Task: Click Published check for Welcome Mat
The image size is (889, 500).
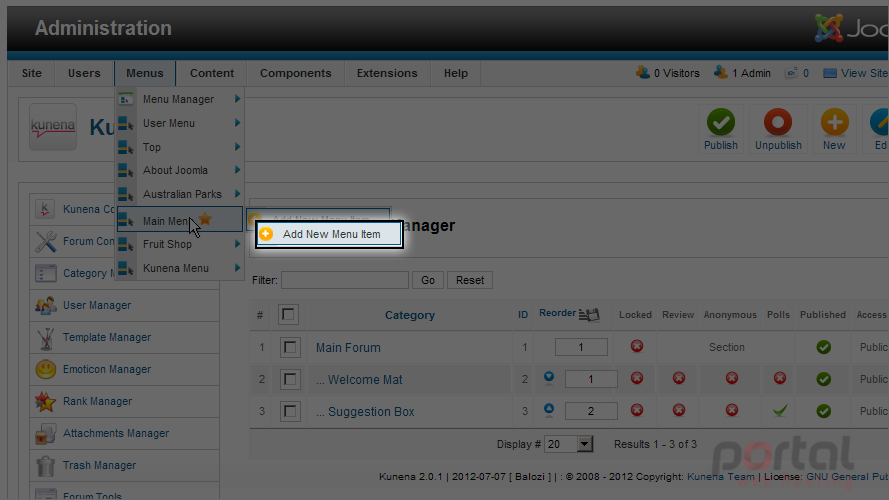Action: pos(823,379)
